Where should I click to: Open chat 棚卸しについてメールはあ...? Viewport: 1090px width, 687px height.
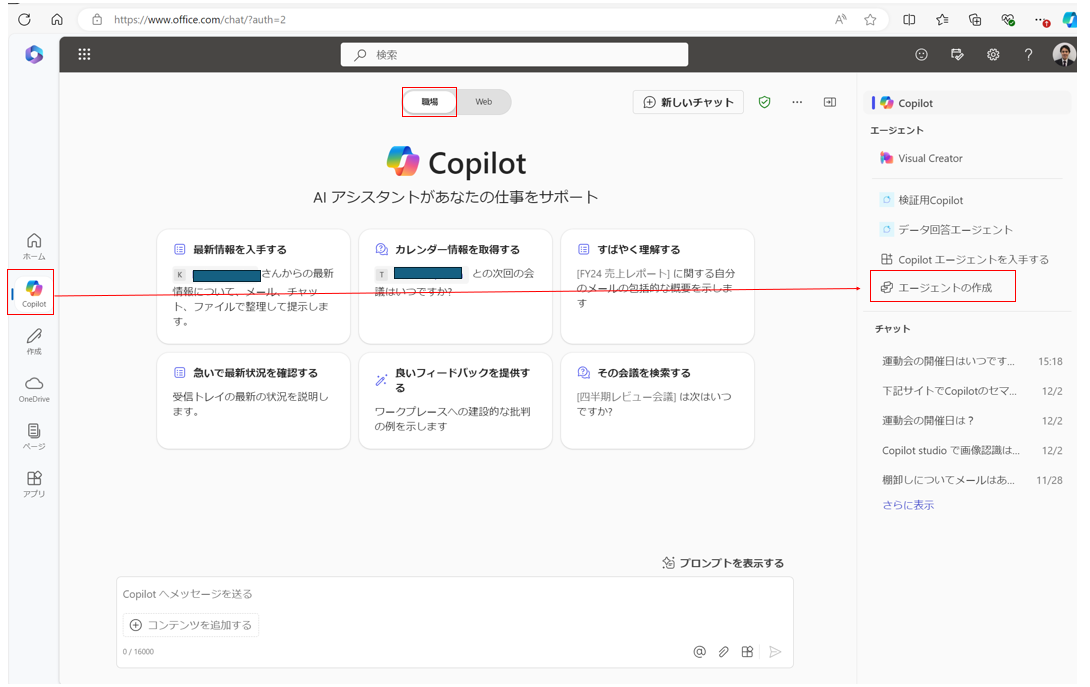(x=972, y=480)
